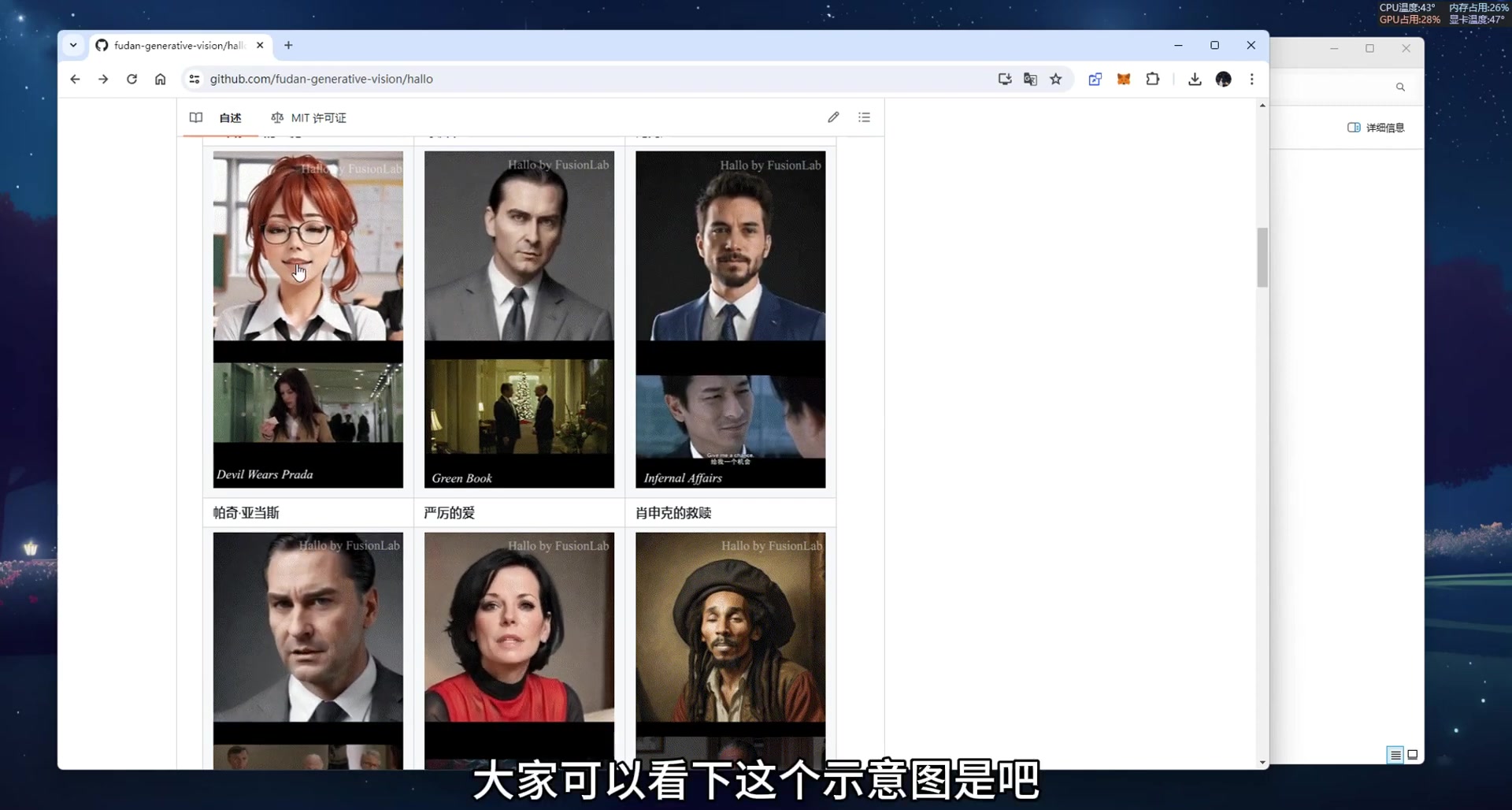Open a new browser tab with plus button

[288, 45]
